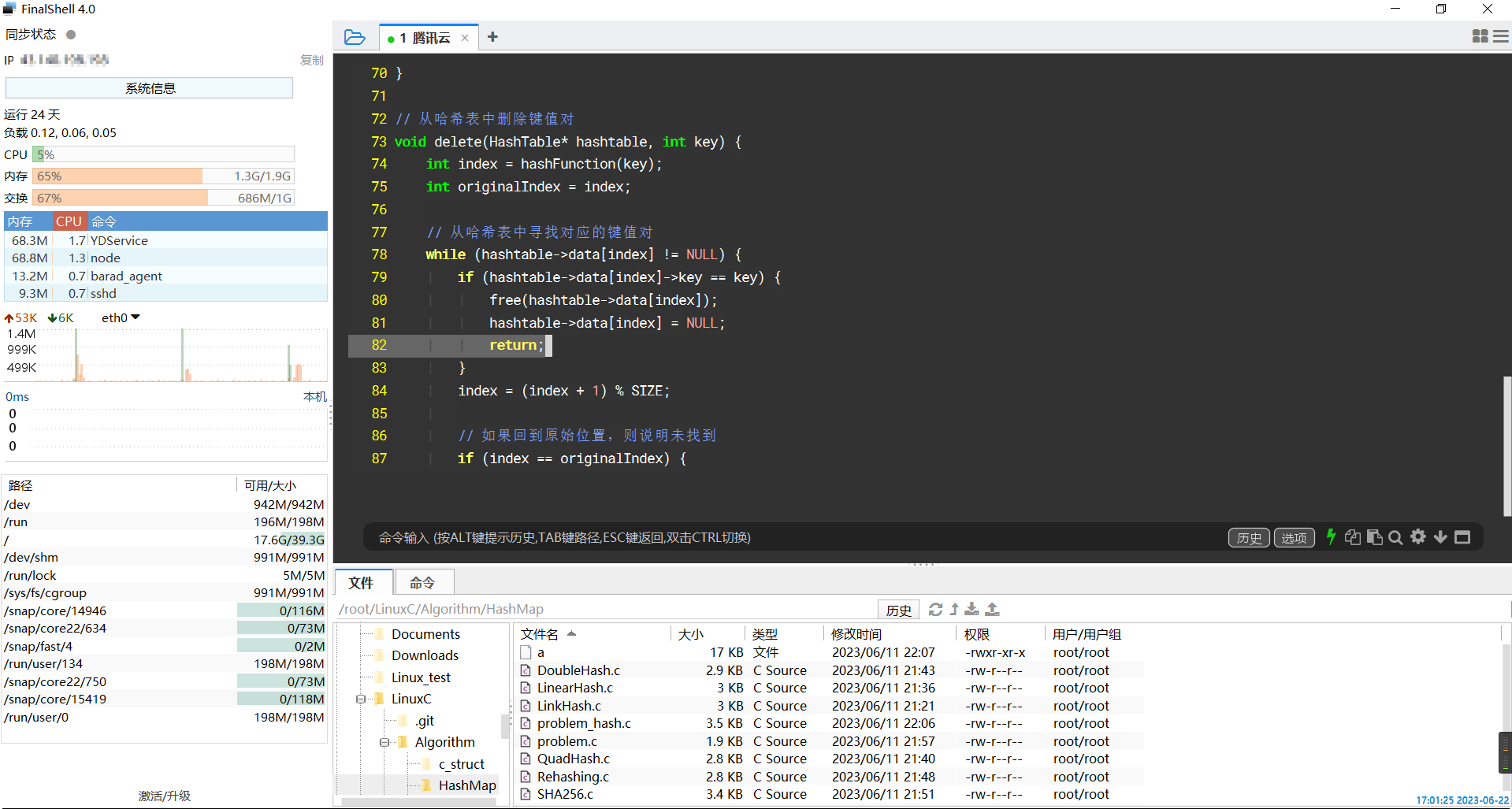1512x809 pixels.
Task: Click the green lightning quick command icon
Action: tap(1331, 537)
